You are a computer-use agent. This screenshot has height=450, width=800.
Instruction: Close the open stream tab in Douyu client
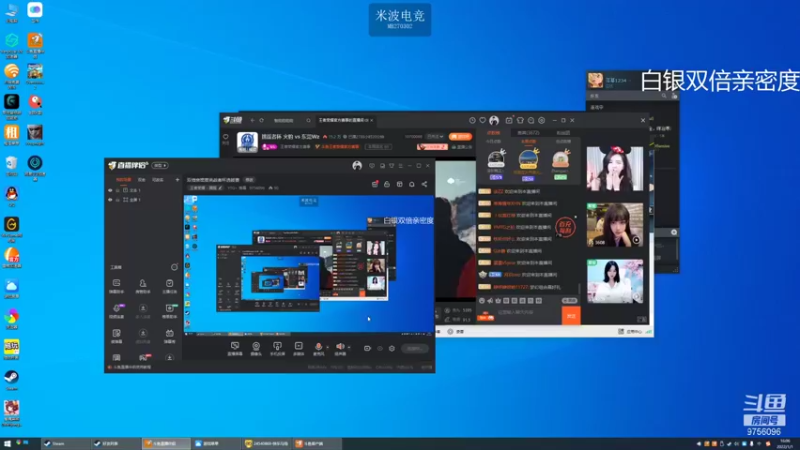coord(372,120)
